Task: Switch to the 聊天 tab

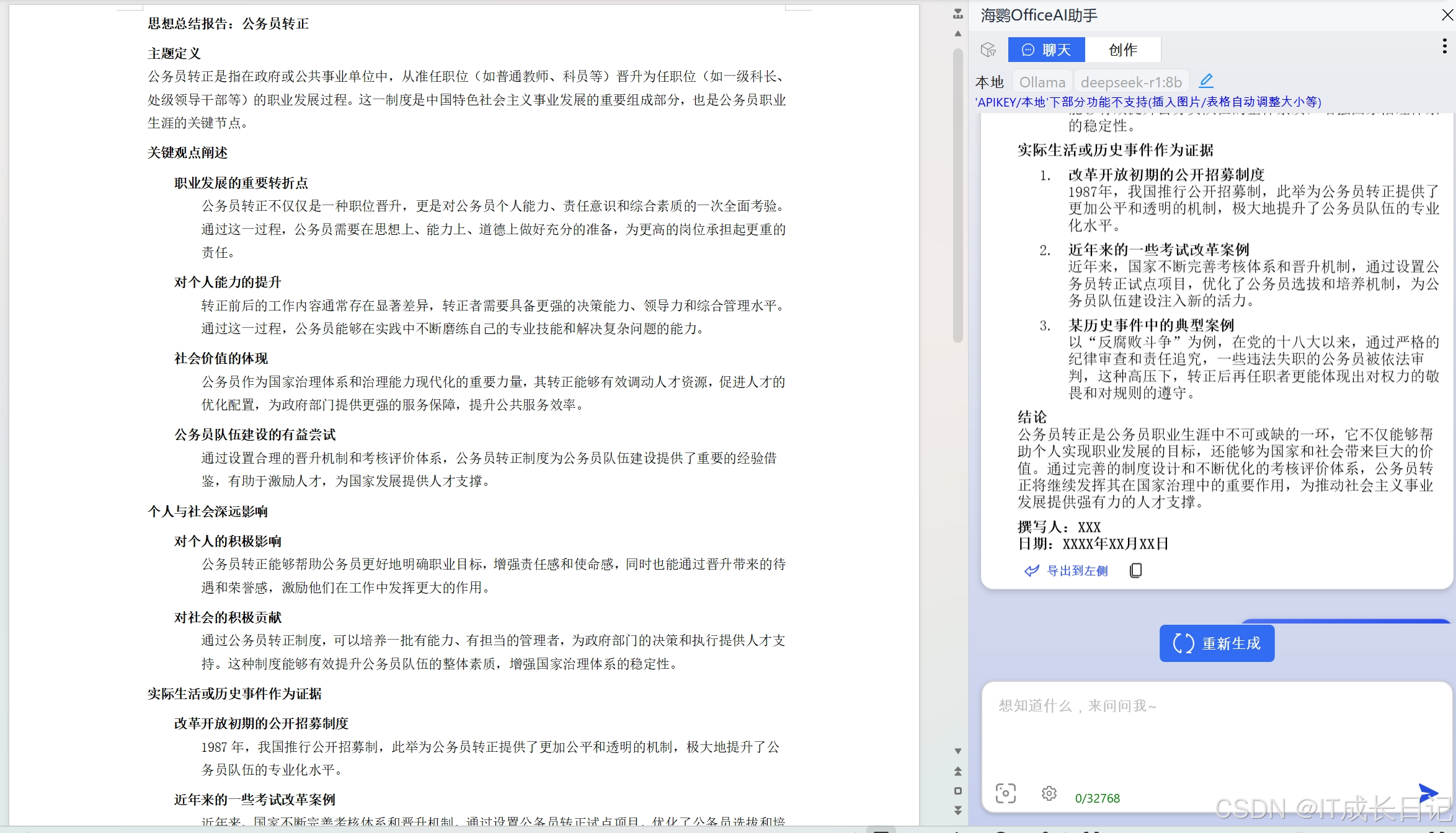Action: pyautogui.click(x=1046, y=50)
